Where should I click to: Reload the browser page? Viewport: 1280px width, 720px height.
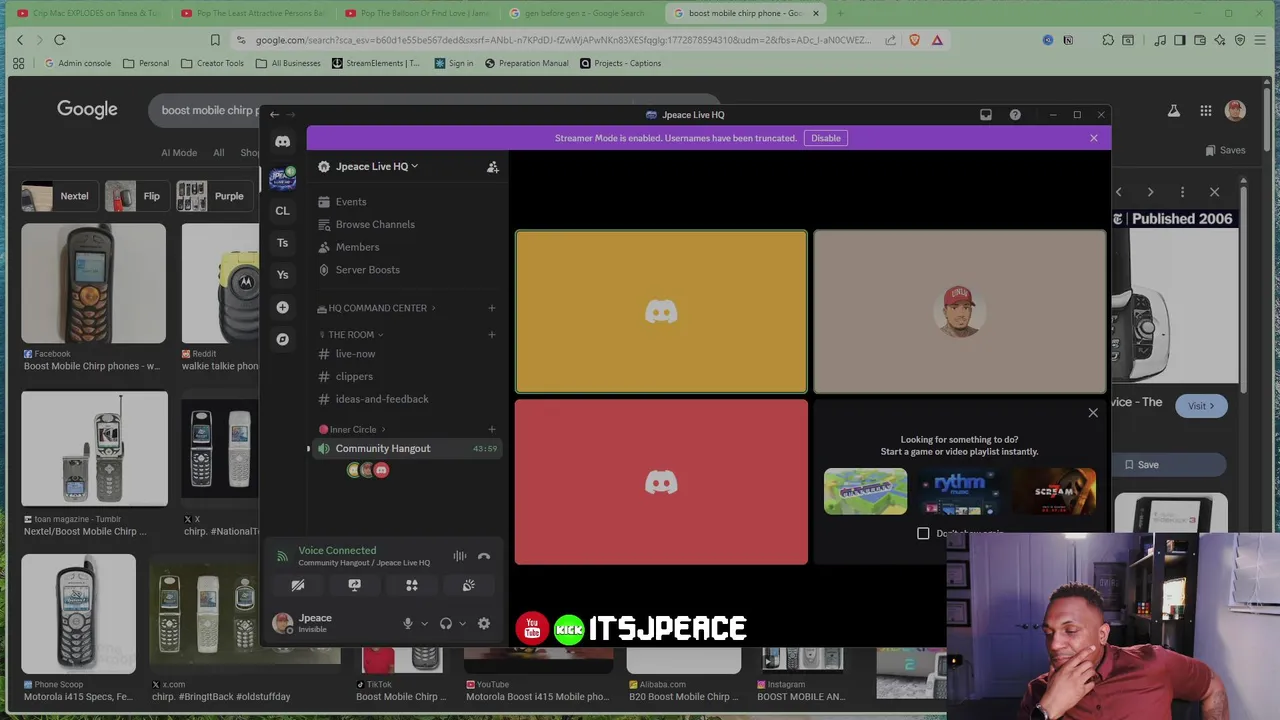[59, 40]
